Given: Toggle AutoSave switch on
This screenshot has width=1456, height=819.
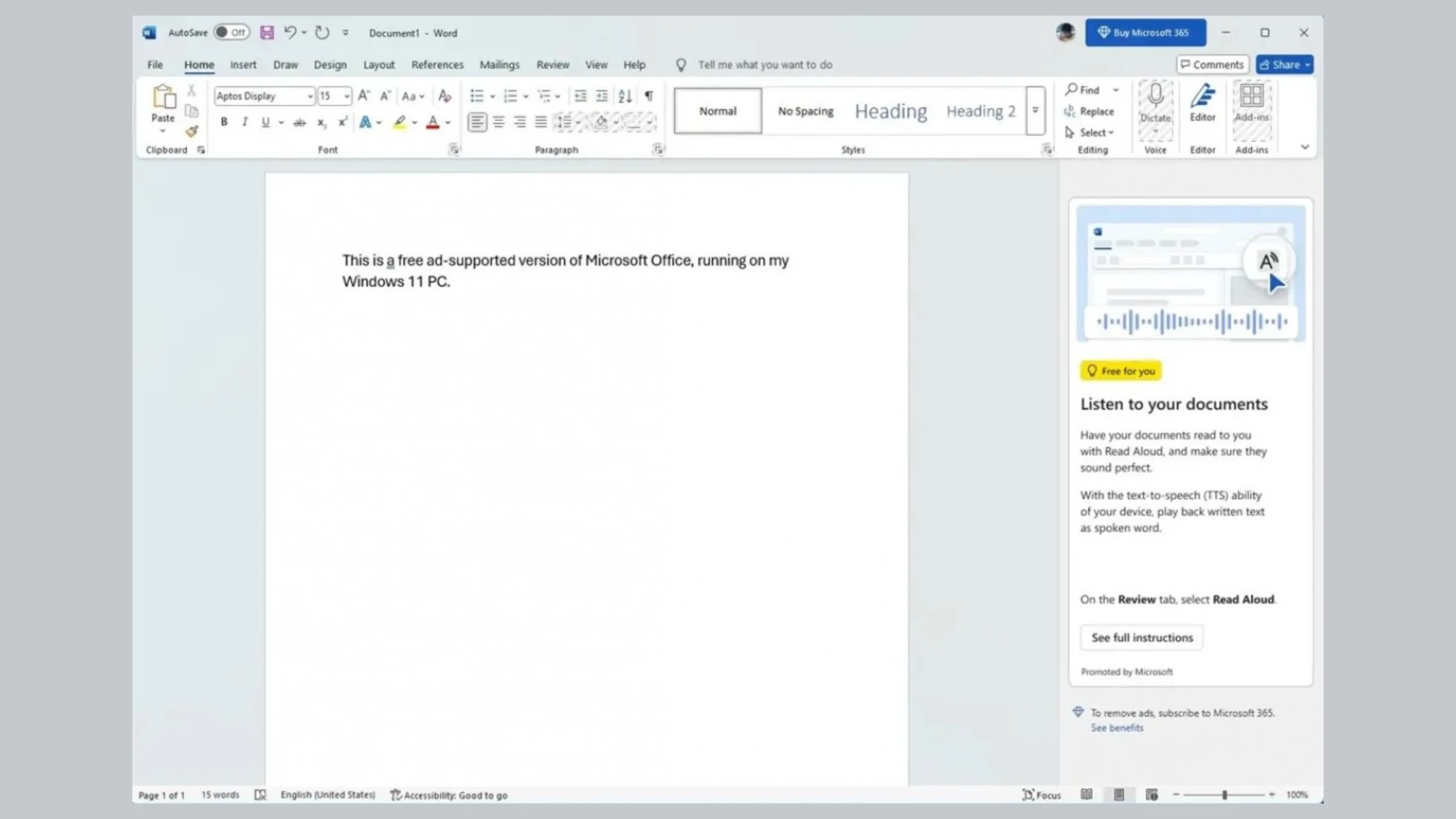Looking at the screenshot, I should 231,32.
